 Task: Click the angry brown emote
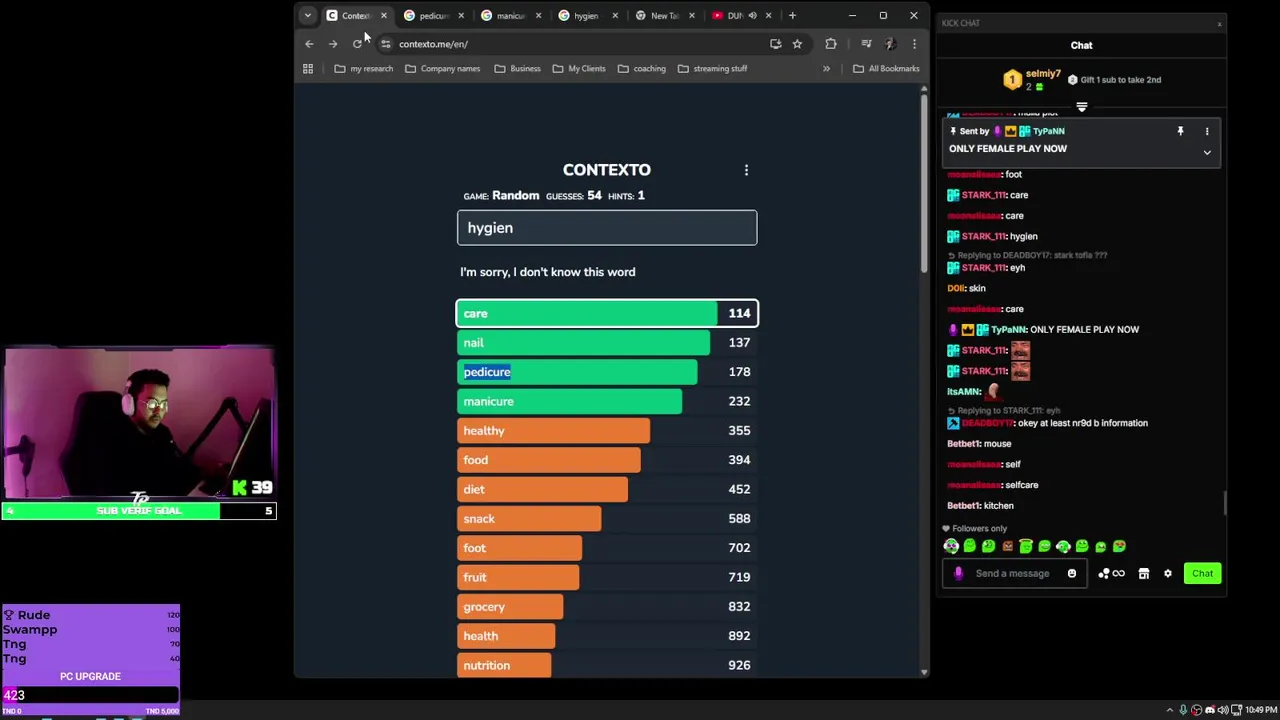[x=1007, y=546]
